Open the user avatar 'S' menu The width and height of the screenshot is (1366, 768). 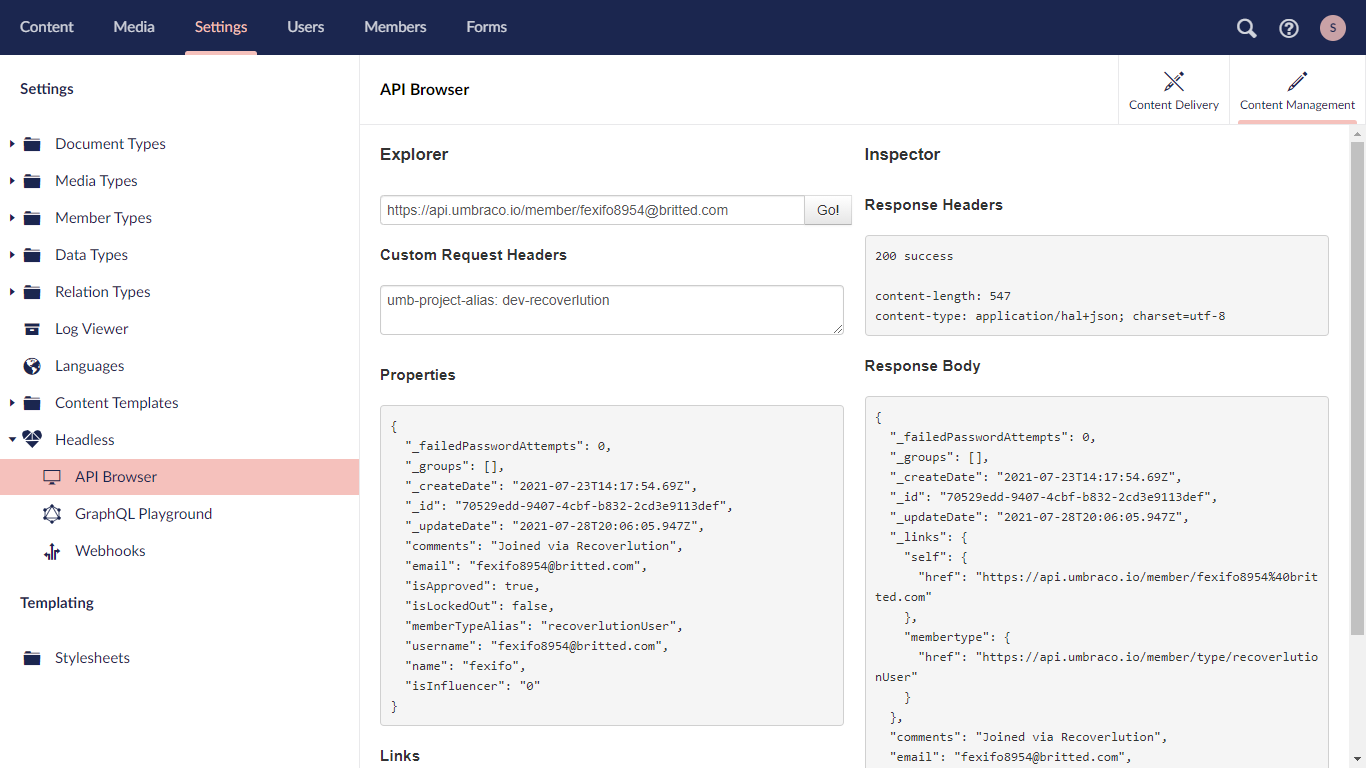(x=1333, y=28)
